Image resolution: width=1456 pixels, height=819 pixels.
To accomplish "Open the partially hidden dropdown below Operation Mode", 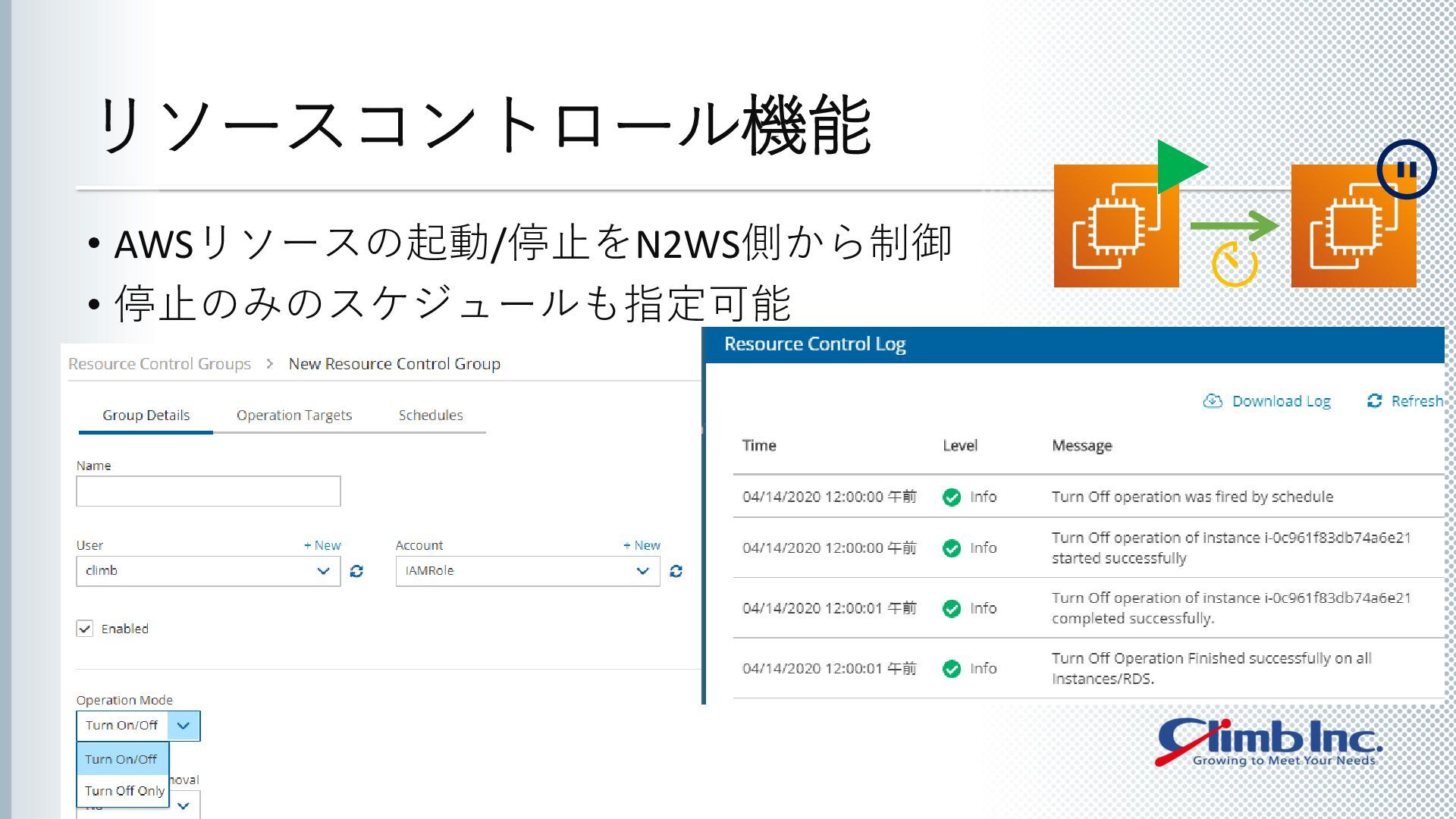I will pos(183,805).
